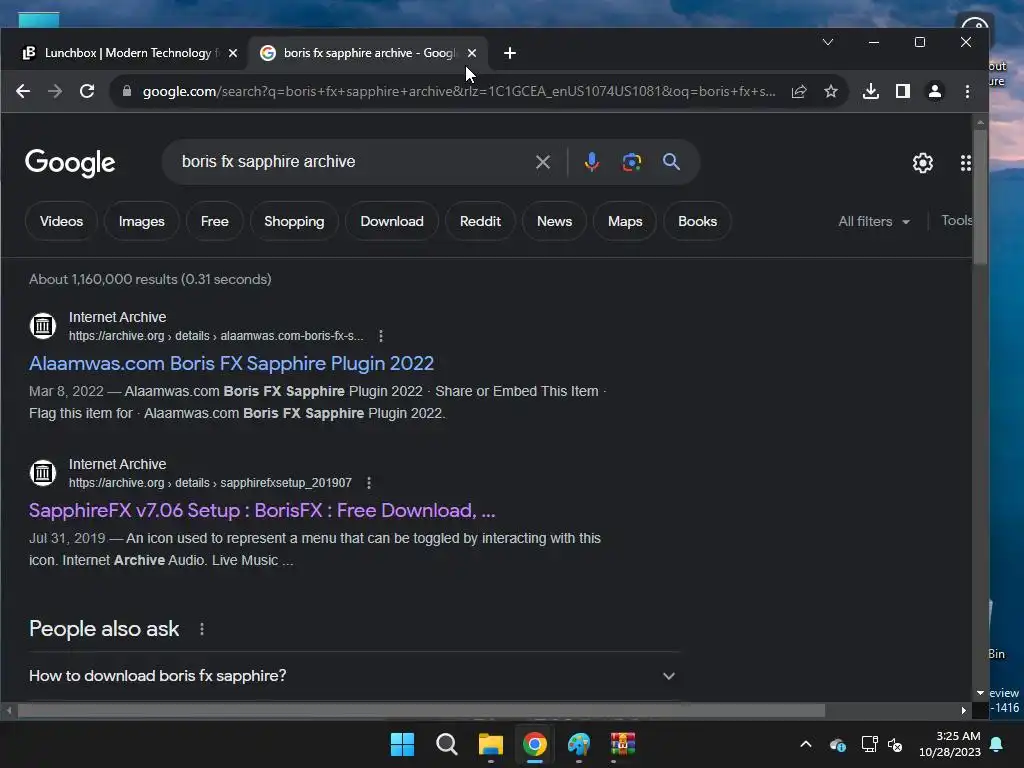
Task: Expand How to download boris fx sapphire
Action: (353, 676)
